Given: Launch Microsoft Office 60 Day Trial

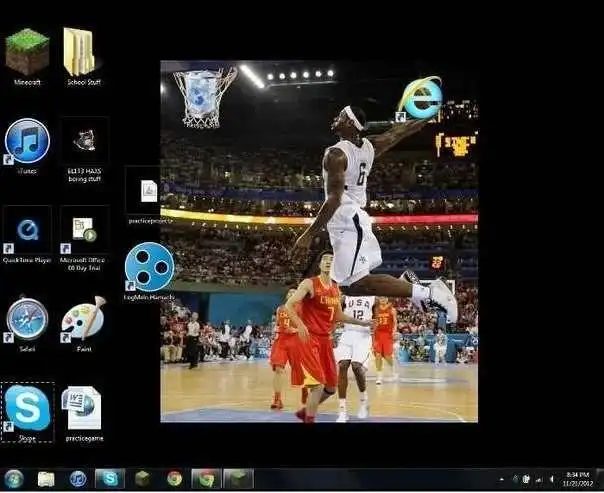Looking at the screenshot, I should tap(83, 231).
